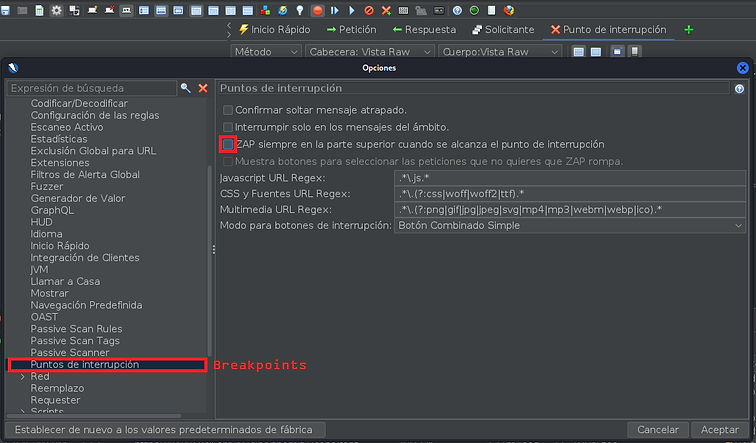Switch to the Petición tab
Image resolution: width=756 pixels, height=443 pixels.
click(351, 30)
